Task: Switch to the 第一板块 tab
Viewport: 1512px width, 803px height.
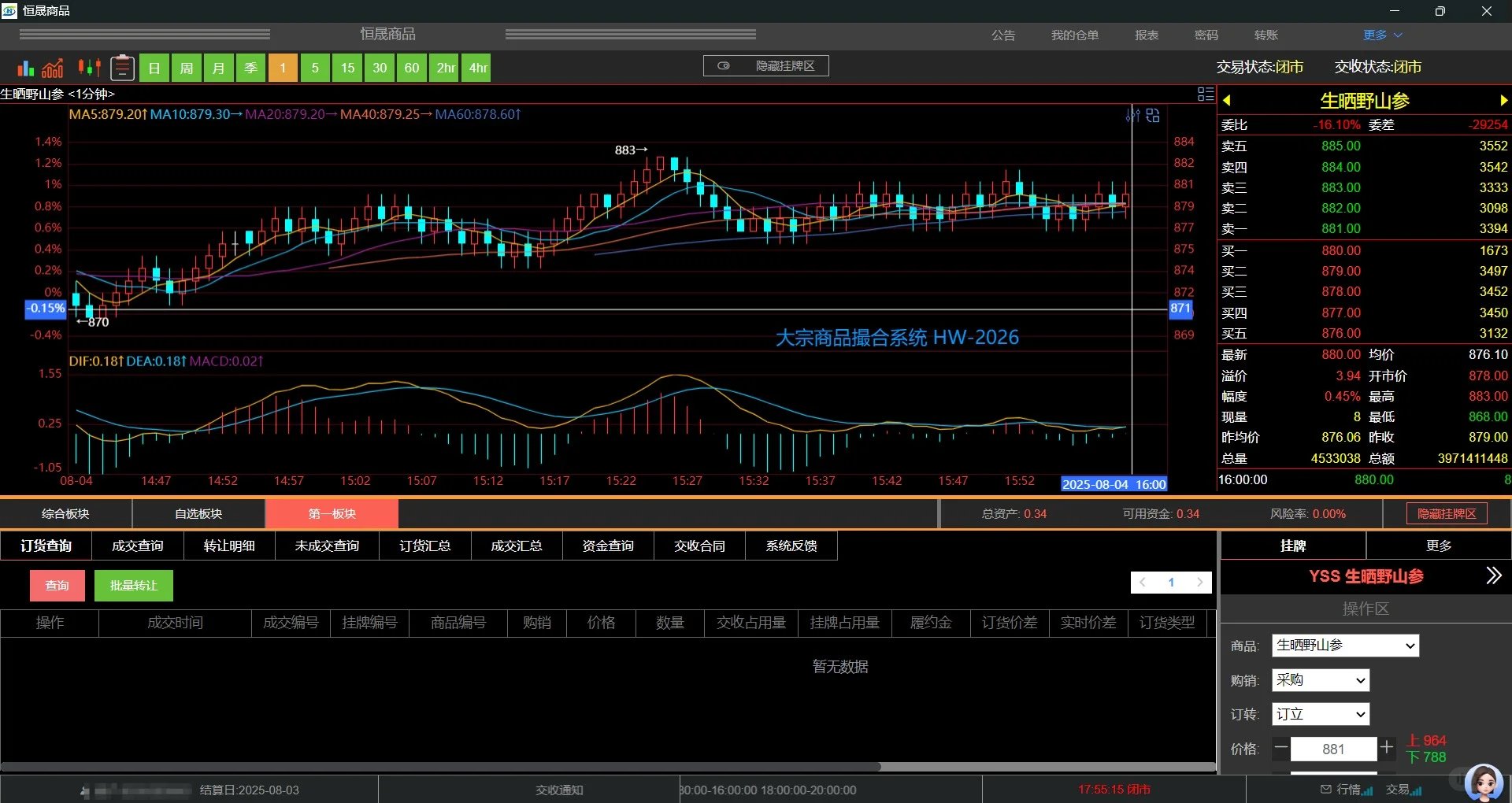Action: click(x=332, y=514)
